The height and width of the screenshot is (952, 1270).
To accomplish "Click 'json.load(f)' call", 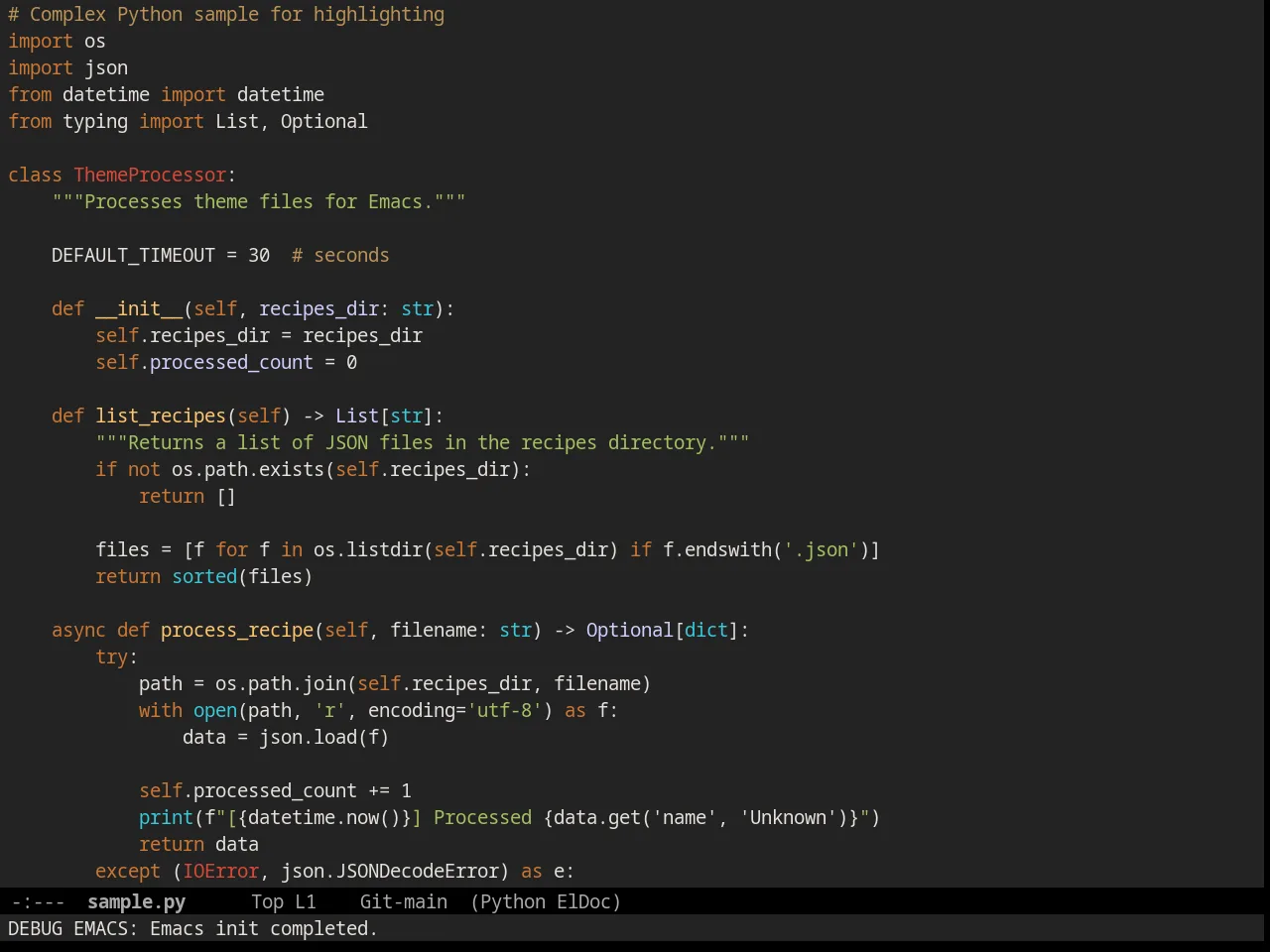I will click(x=324, y=737).
